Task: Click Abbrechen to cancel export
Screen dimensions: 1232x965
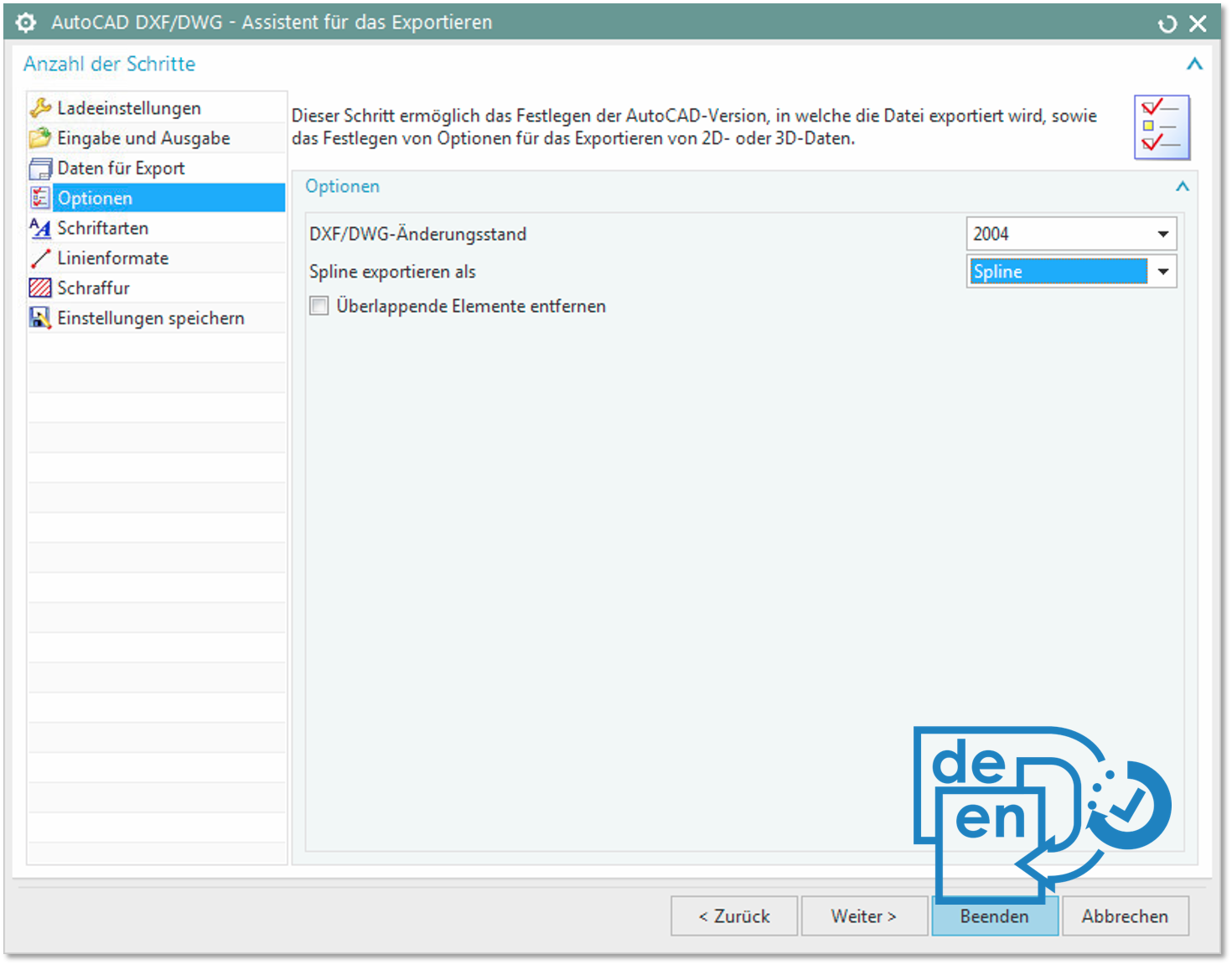Action: point(1124,916)
